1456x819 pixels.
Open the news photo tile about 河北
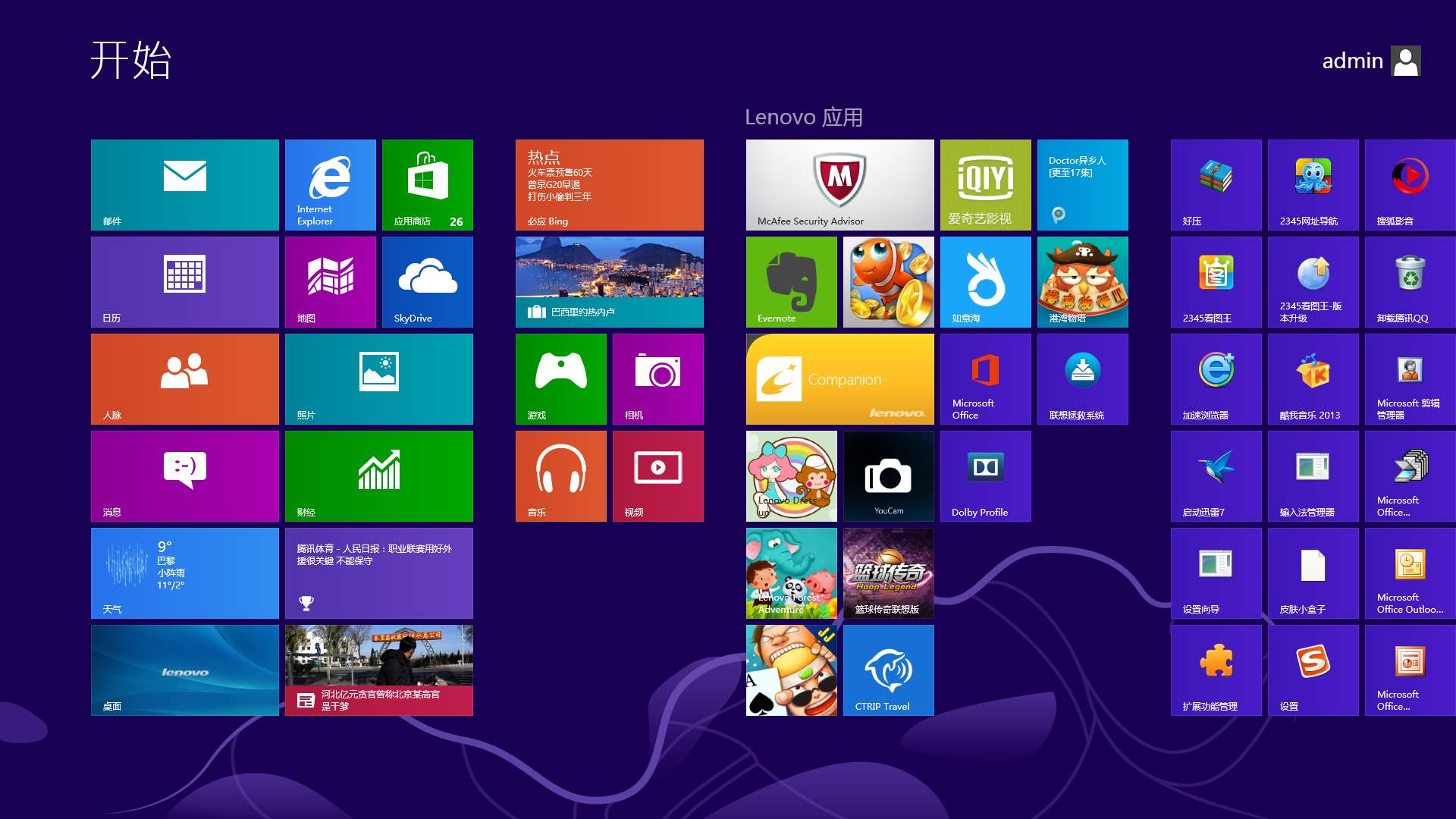(378, 670)
